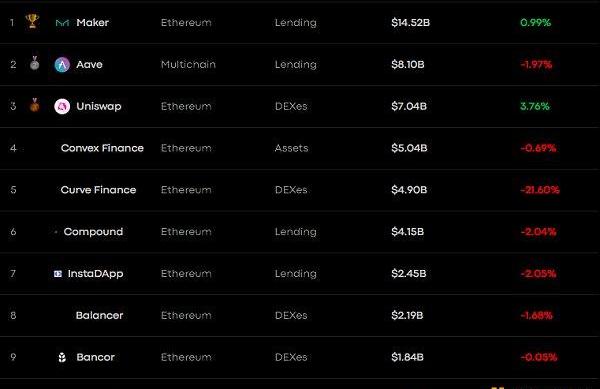Click the Bancor logo icon

[62, 357]
